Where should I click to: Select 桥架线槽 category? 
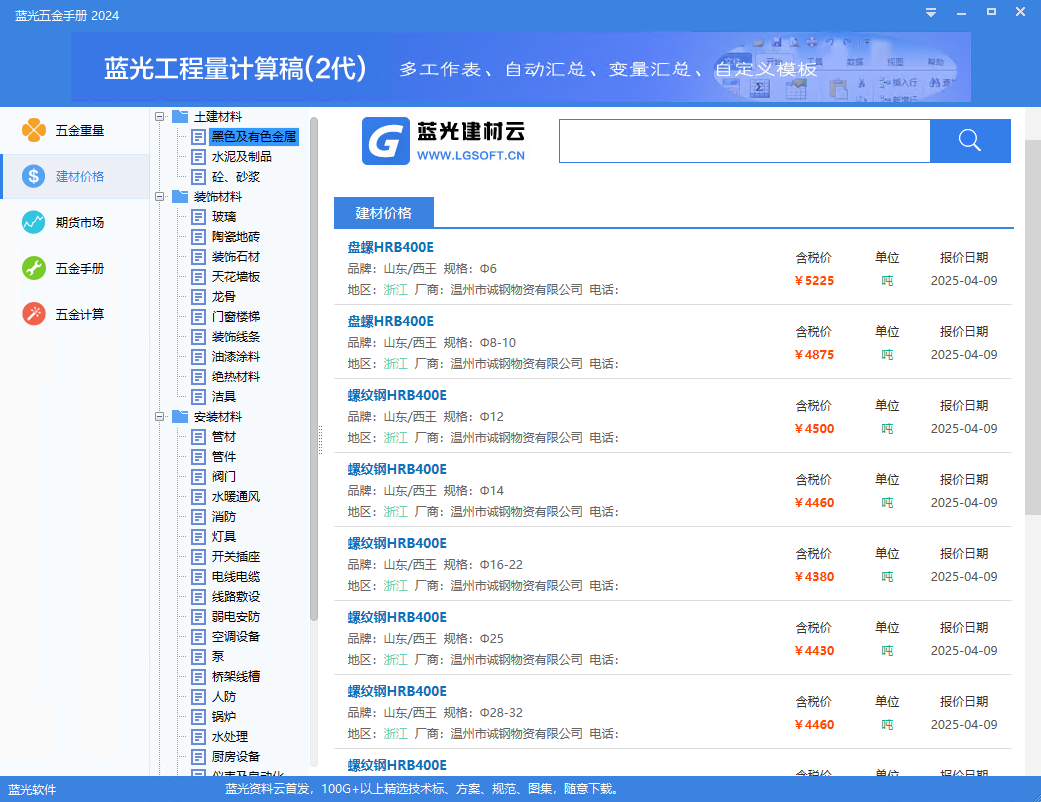pyautogui.click(x=236, y=677)
